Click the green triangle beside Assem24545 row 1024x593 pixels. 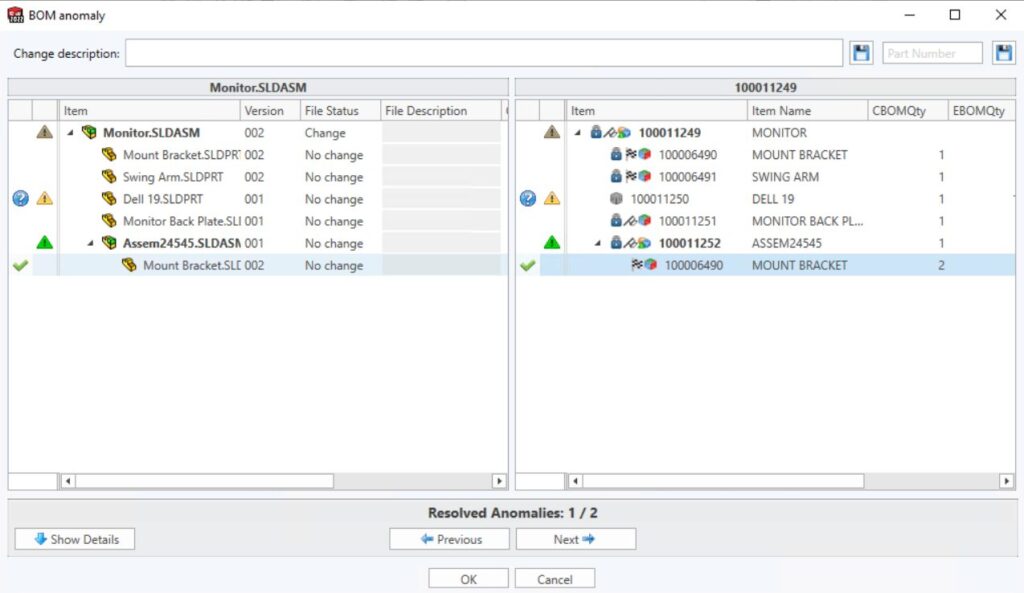[45, 242]
